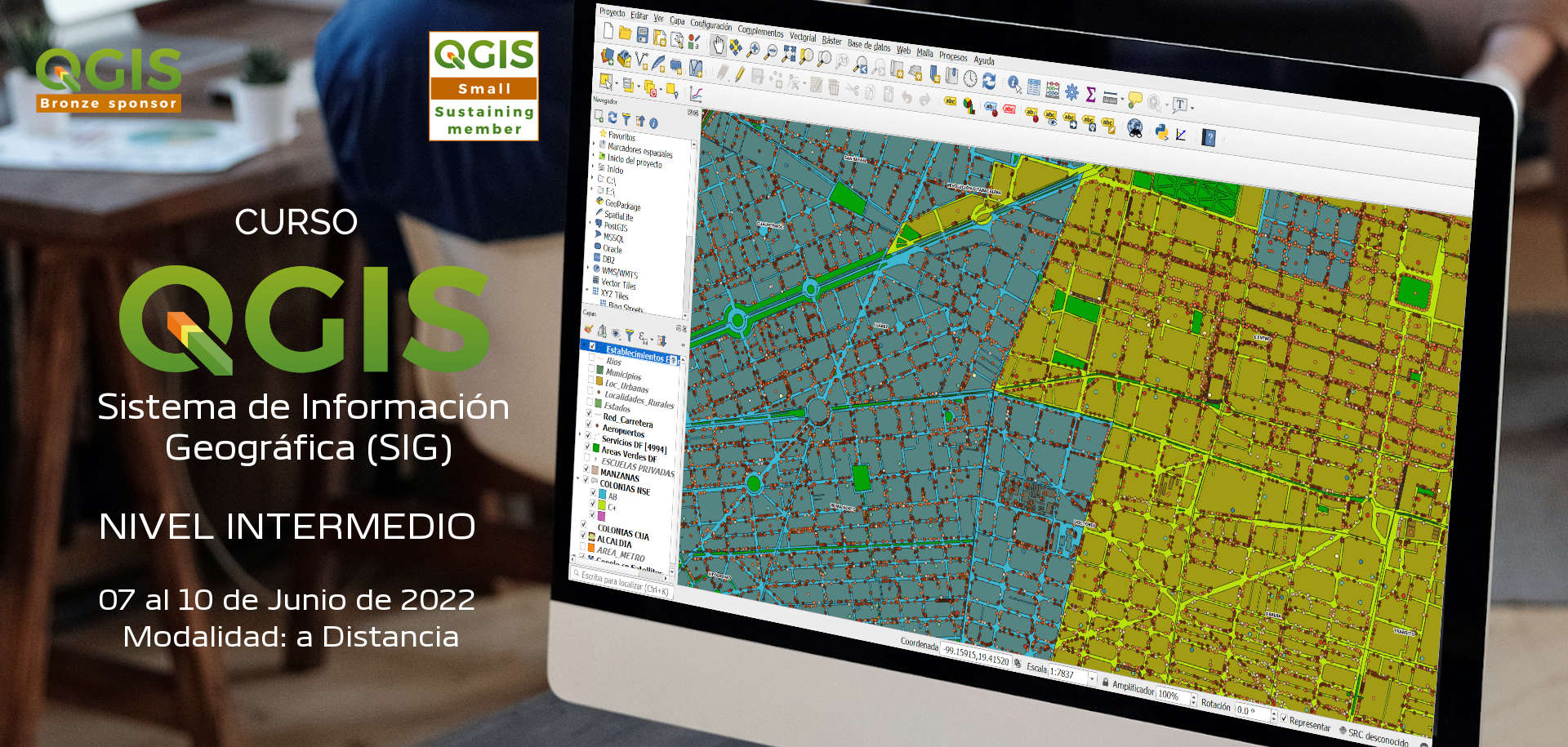Collapse the XYZ Tiles node
The image size is (1568, 747).
[x=588, y=289]
